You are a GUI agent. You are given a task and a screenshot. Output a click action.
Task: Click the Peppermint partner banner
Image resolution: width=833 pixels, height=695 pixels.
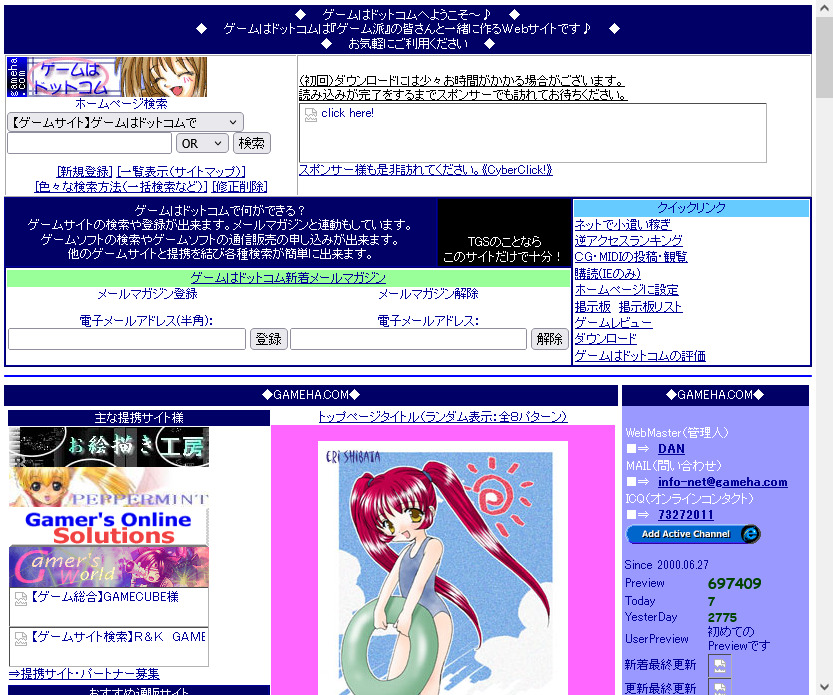click(109, 487)
